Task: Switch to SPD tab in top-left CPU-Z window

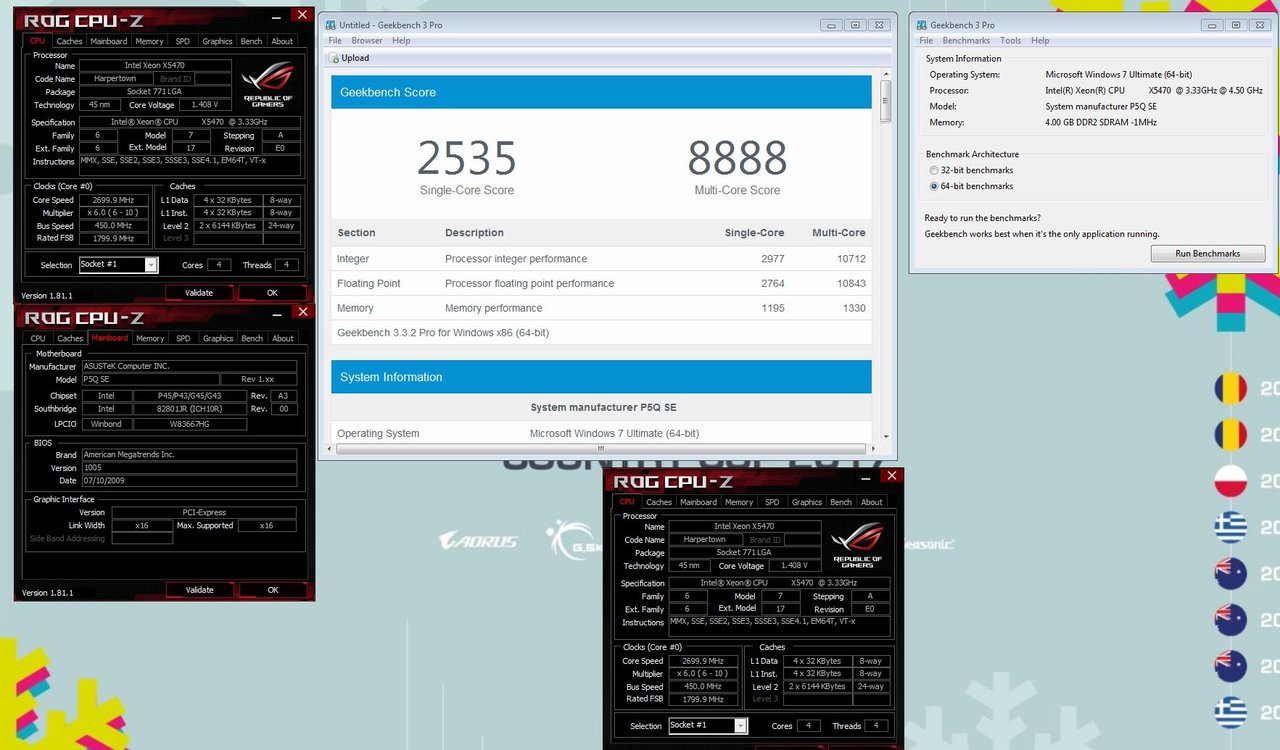Action: (183, 41)
